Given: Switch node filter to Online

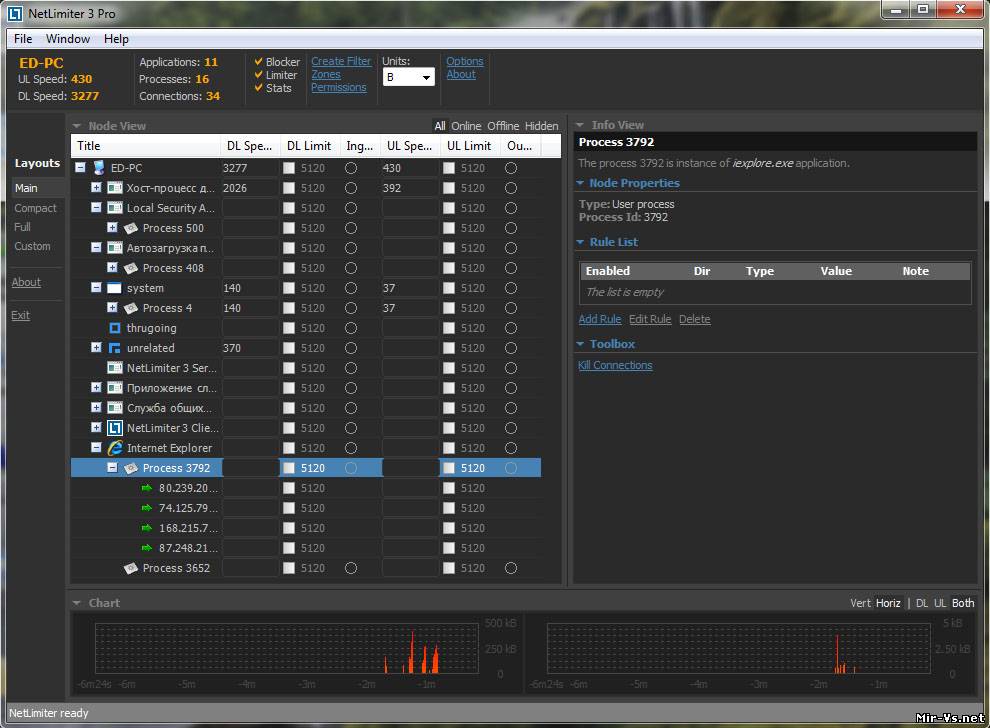Looking at the screenshot, I should [466, 126].
